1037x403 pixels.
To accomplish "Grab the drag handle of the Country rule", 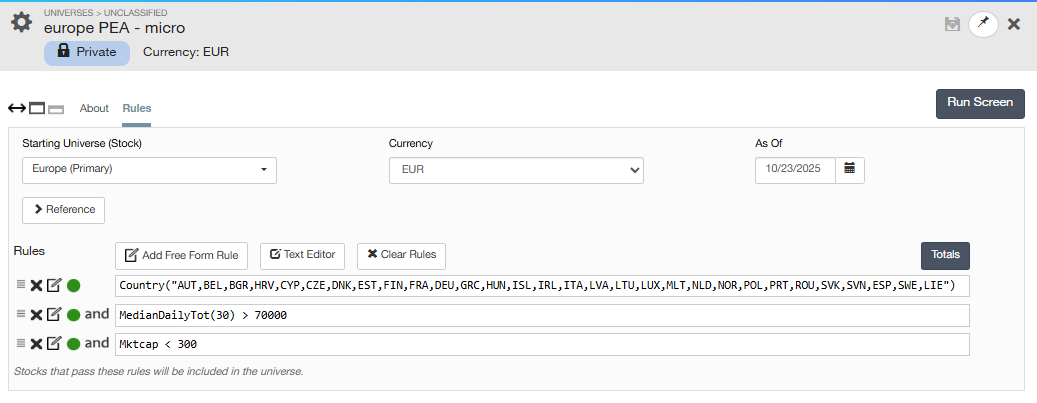I will click(x=20, y=286).
